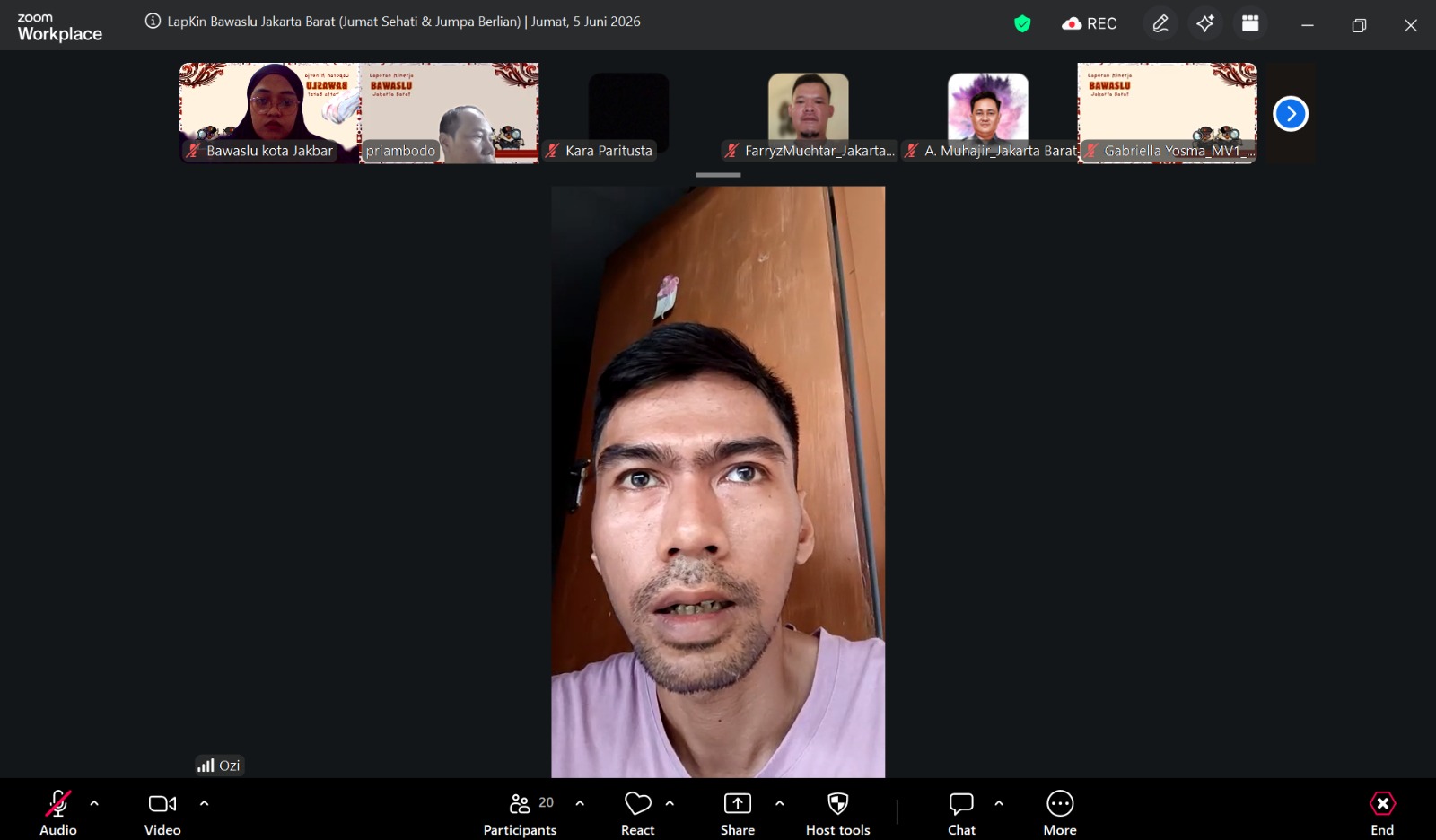Expand share options arrow
1436x840 pixels.
(x=779, y=803)
